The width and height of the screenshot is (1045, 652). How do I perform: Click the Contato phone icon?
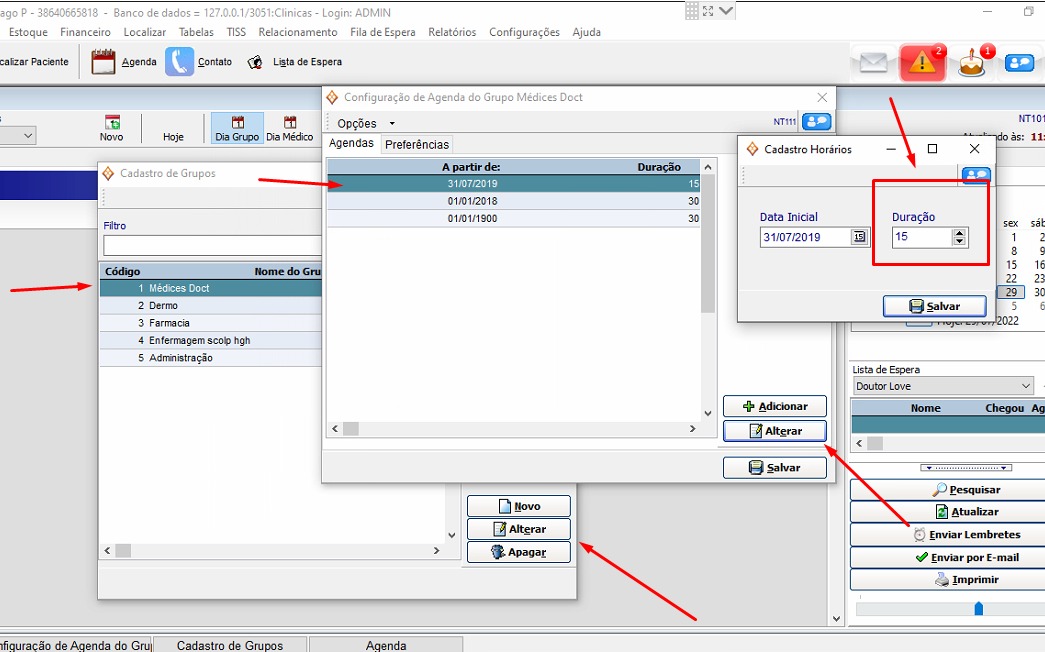(x=180, y=62)
